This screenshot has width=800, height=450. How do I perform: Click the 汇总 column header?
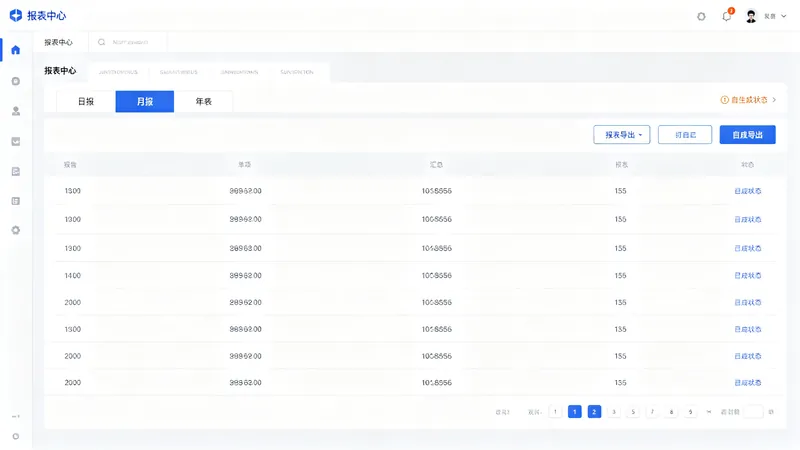coord(436,165)
